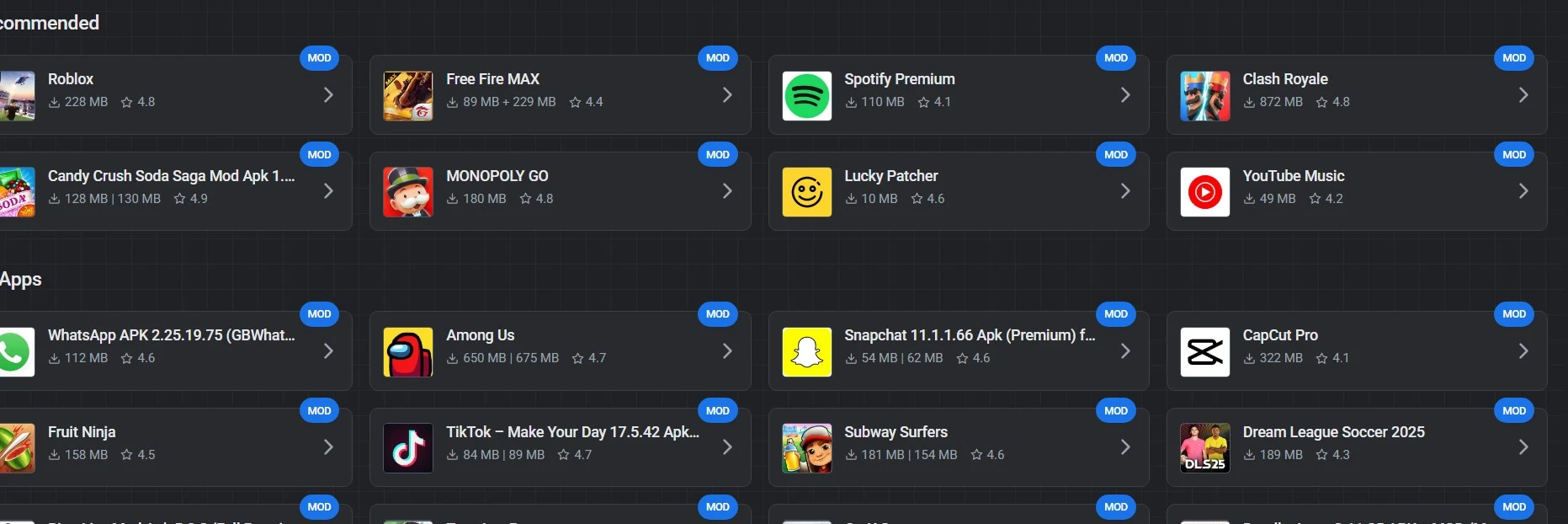This screenshot has width=1568, height=524.
Task: Click the chevron arrow on MONOPOLY GO
Action: click(727, 191)
